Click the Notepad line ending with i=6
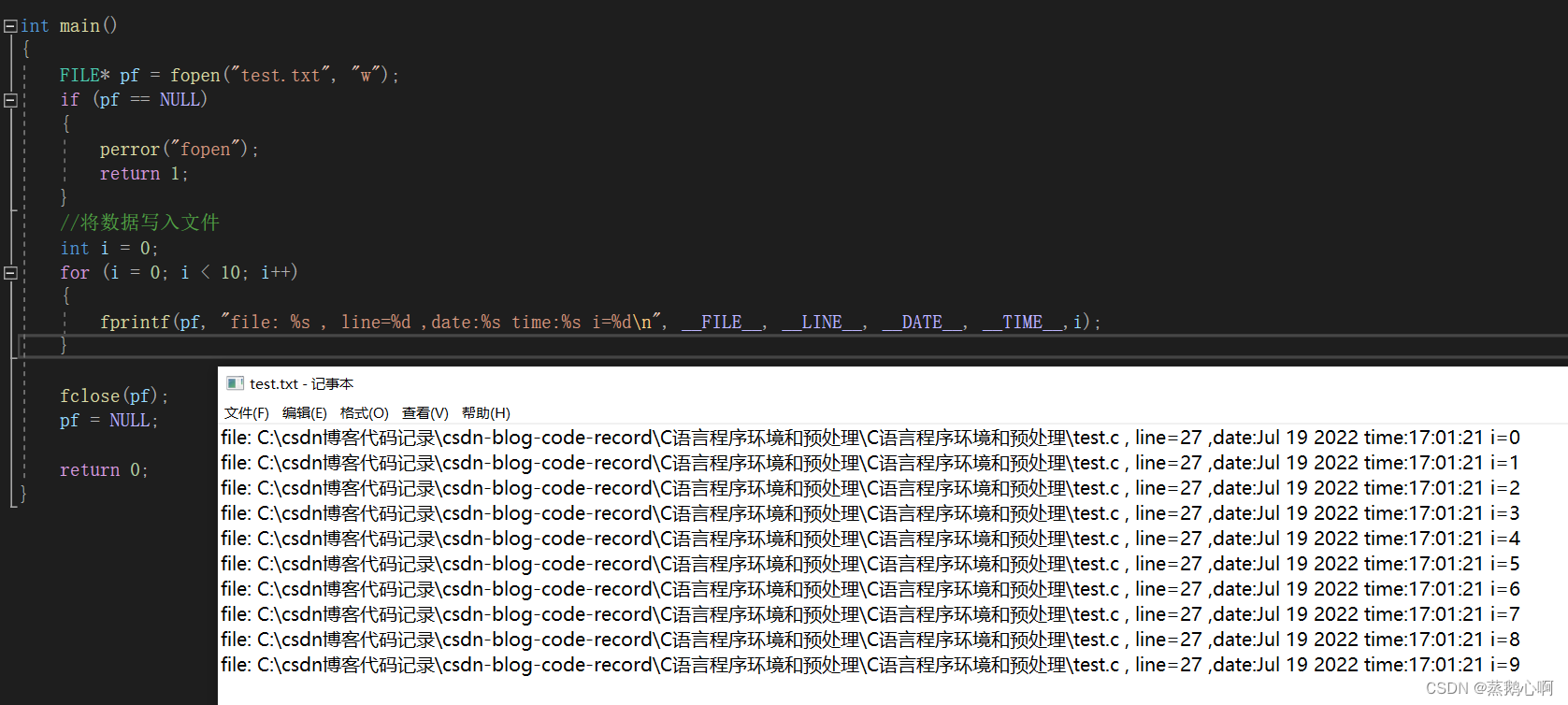The height and width of the screenshot is (705, 1568). click(870, 589)
